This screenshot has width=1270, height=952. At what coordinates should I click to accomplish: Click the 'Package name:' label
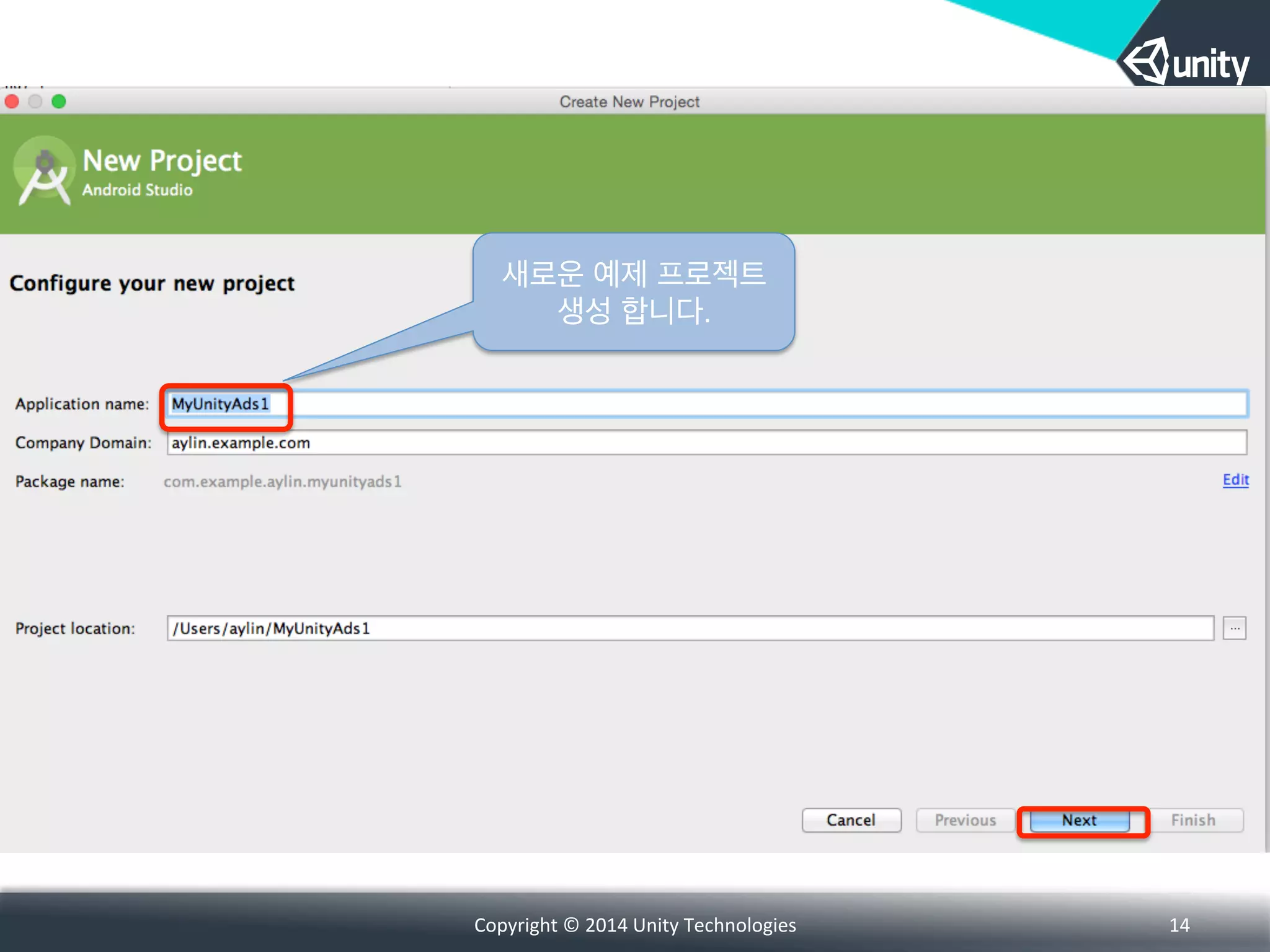(70, 482)
